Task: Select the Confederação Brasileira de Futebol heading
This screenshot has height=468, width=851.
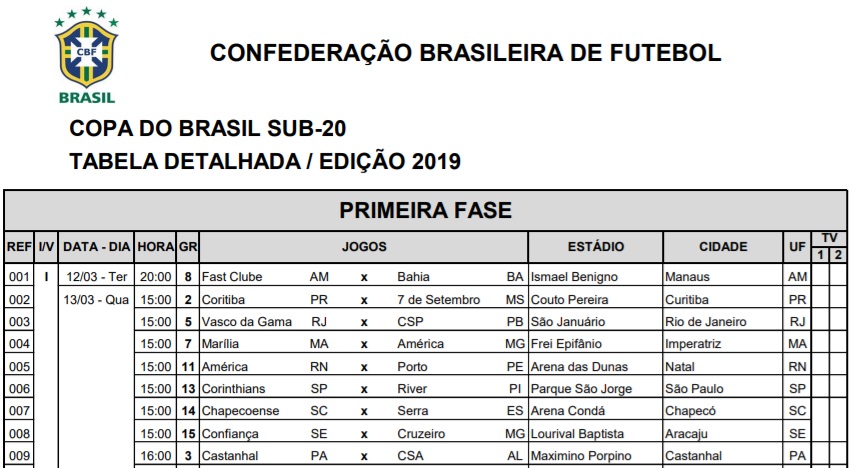Action: point(465,54)
